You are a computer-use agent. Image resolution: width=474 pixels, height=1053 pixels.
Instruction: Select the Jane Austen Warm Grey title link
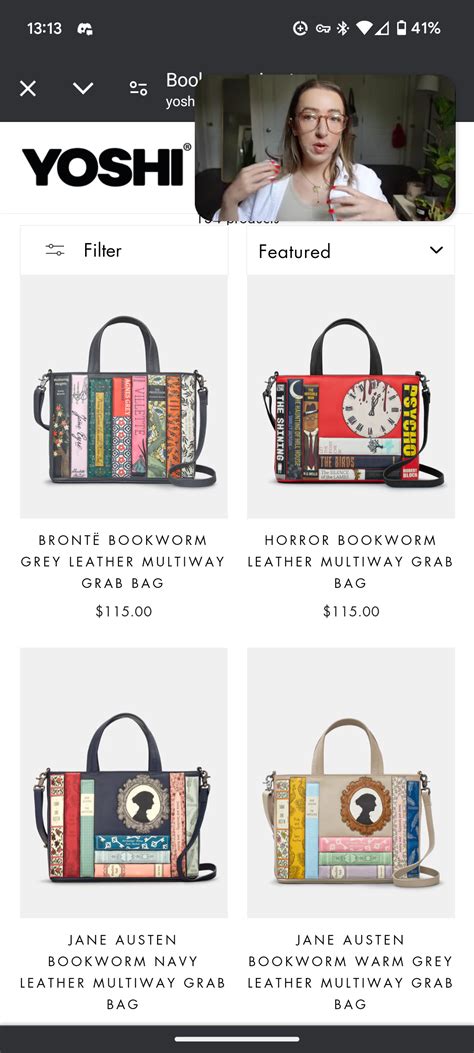pos(350,972)
